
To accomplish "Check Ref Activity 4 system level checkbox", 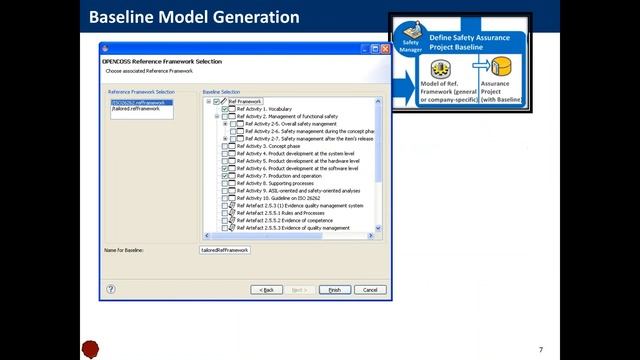I will point(224,153).
